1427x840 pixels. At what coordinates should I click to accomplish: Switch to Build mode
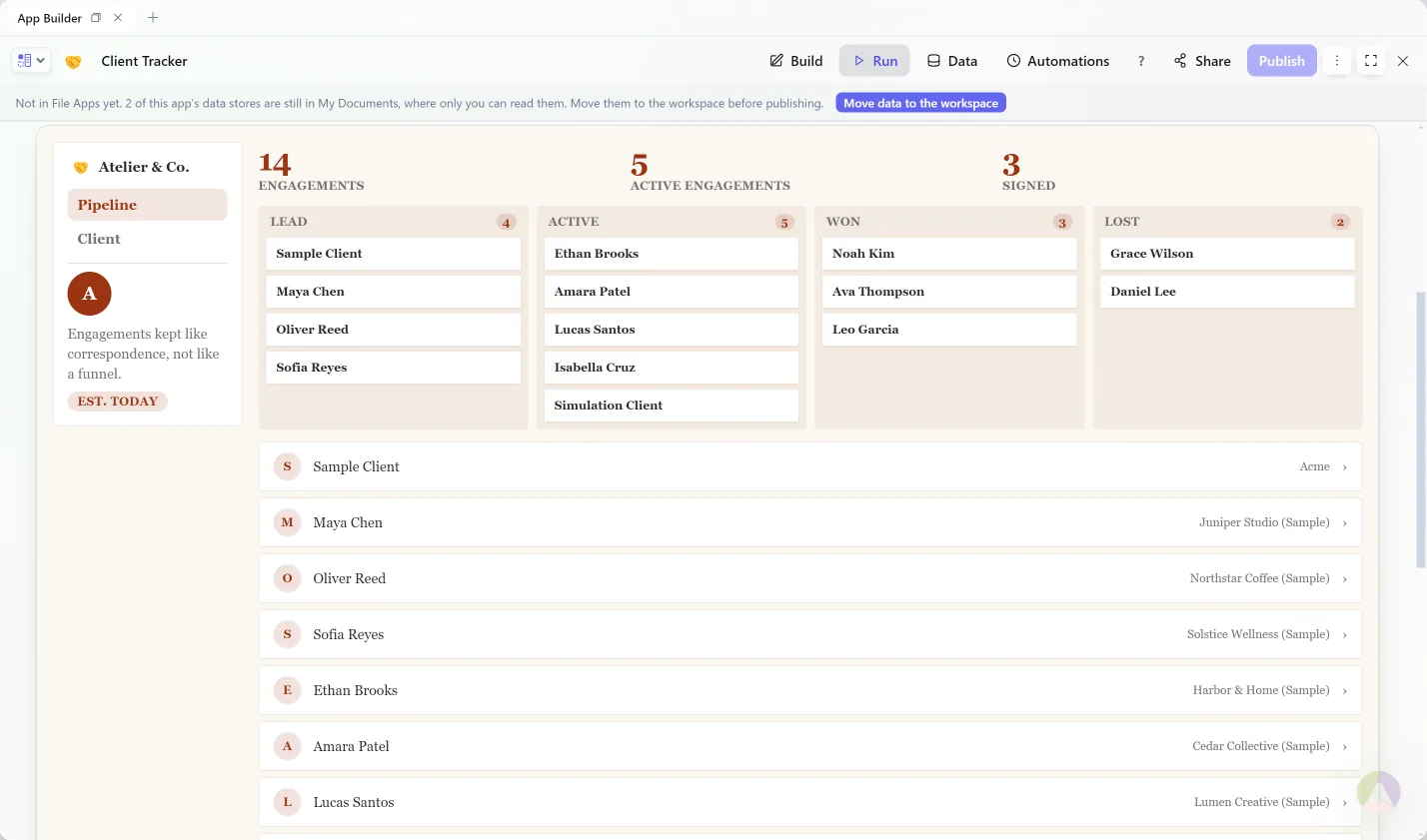pyautogui.click(x=796, y=61)
